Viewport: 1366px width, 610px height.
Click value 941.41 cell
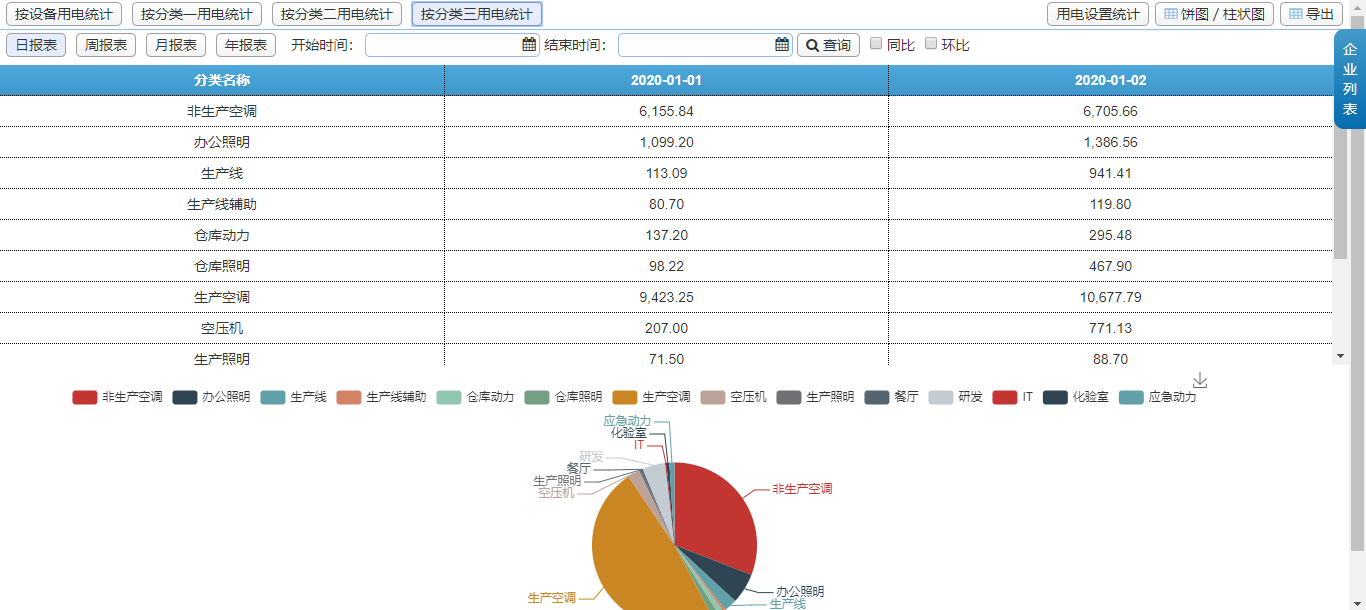1110,173
